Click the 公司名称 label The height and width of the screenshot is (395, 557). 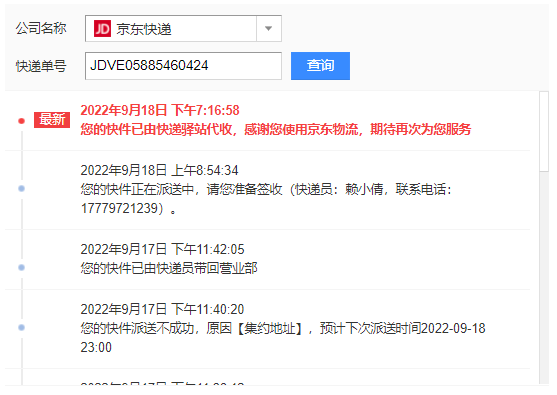pyautogui.click(x=41, y=28)
